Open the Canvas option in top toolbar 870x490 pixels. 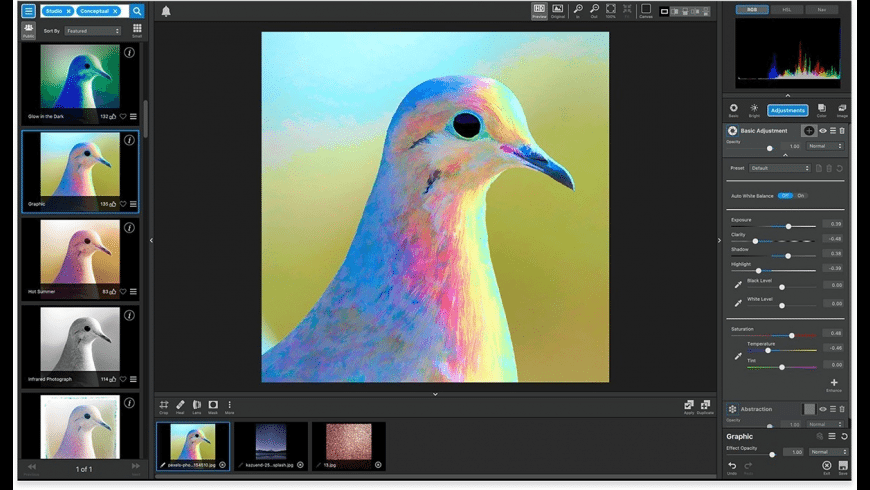tap(646, 11)
